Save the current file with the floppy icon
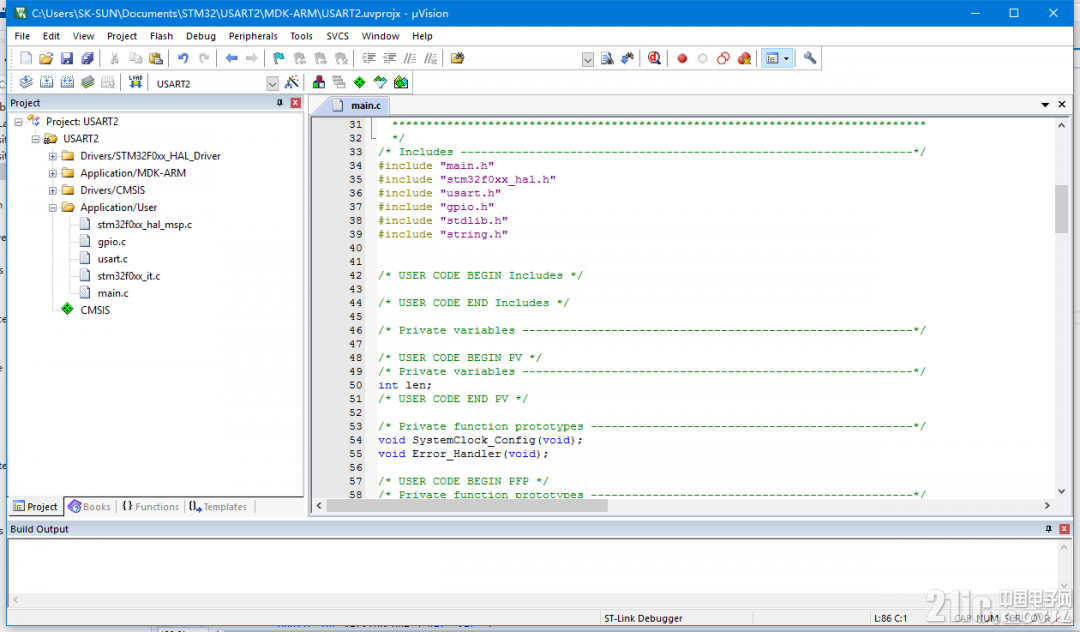 pos(67,59)
